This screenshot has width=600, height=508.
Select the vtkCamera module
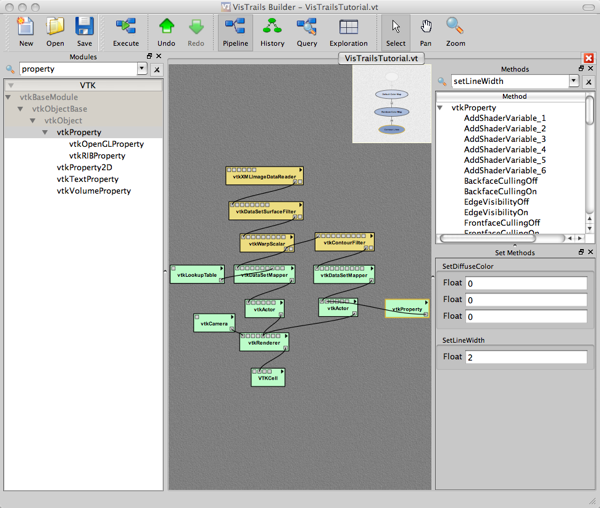coord(214,323)
